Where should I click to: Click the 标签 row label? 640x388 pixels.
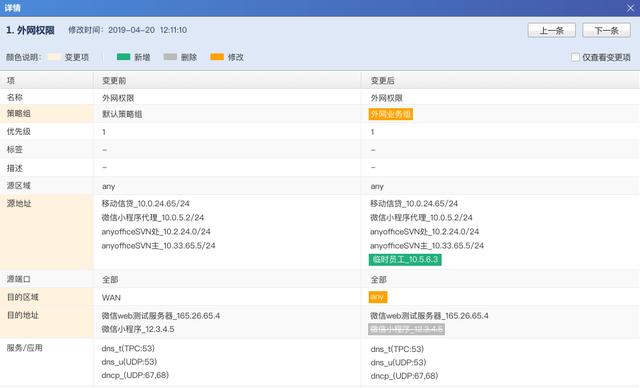15,149
